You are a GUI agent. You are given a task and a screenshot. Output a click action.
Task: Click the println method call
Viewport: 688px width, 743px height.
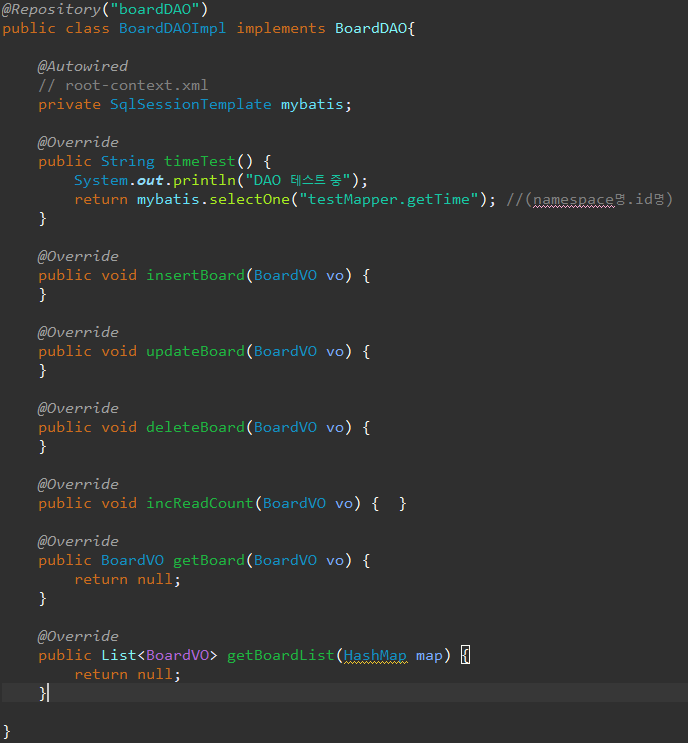[x=204, y=181]
